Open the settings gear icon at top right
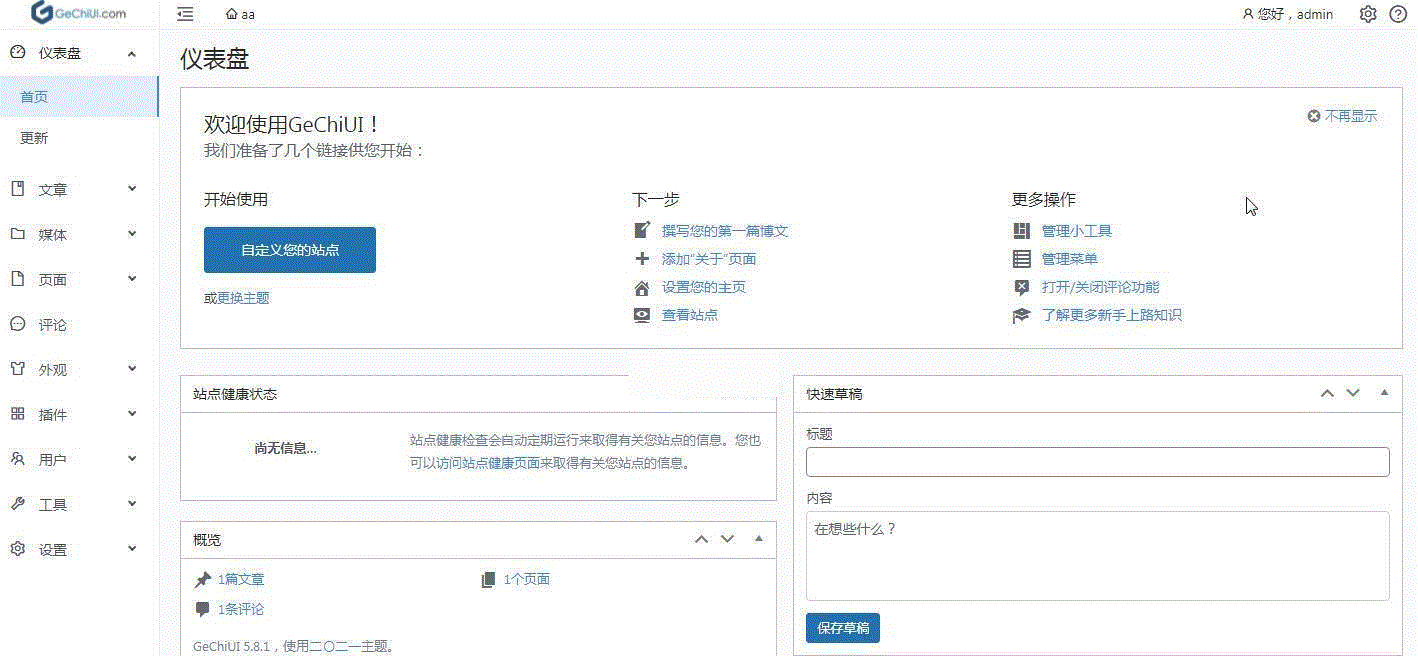The width and height of the screenshot is (1418, 656). pyautogui.click(x=1368, y=14)
